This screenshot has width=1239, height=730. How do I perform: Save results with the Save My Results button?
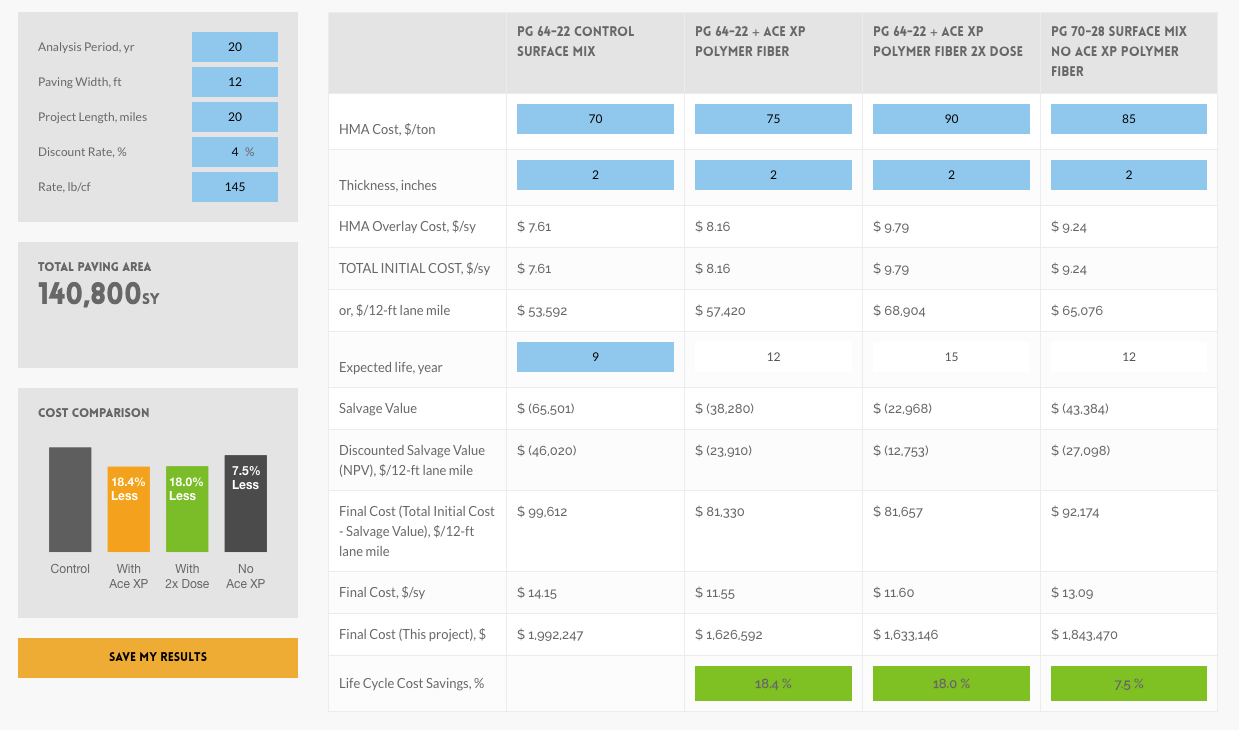point(158,658)
